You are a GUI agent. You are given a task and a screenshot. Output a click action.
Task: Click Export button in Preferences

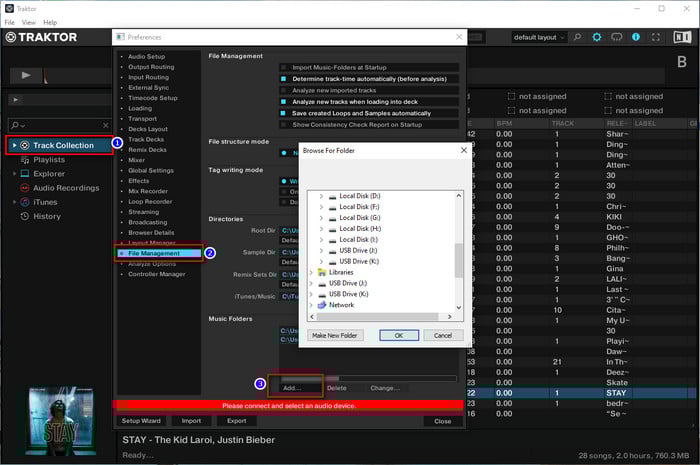tap(237, 421)
